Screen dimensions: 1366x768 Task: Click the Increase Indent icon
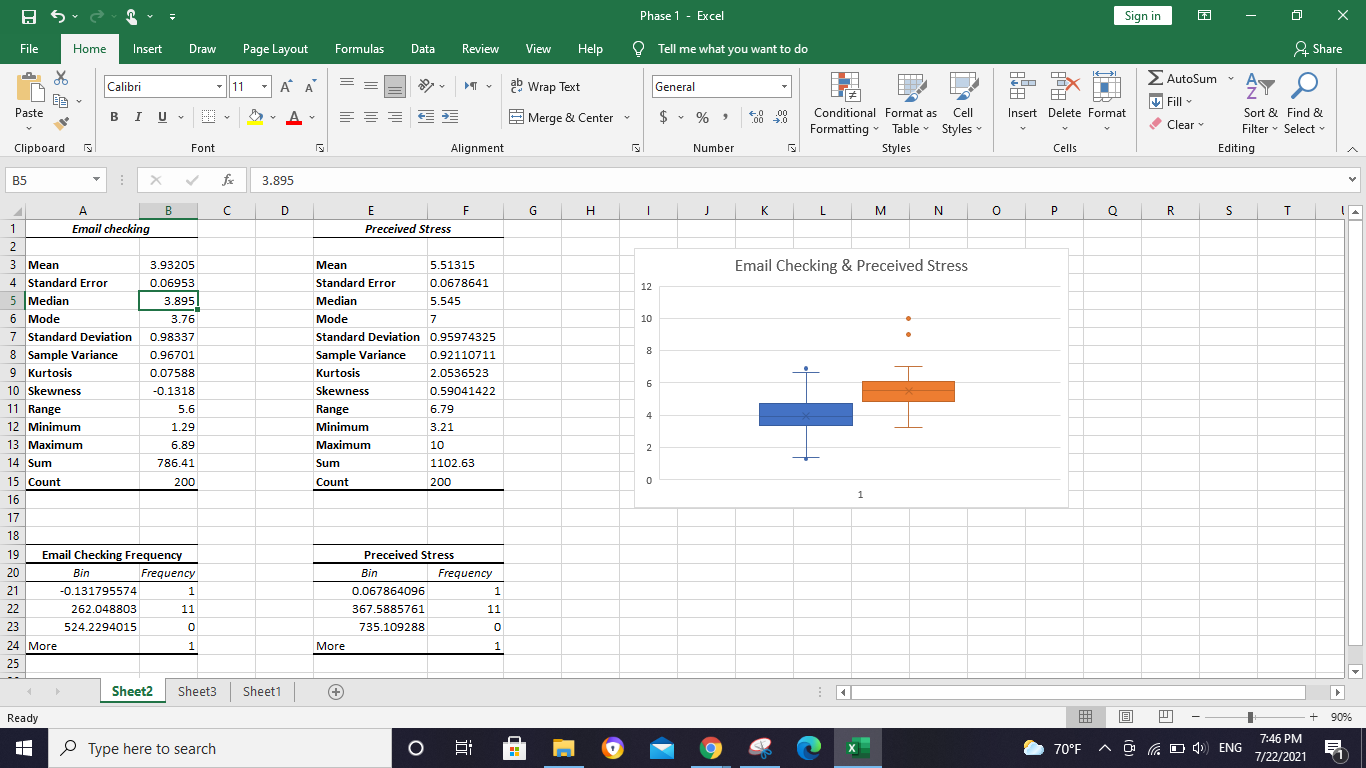[x=450, y=118]
